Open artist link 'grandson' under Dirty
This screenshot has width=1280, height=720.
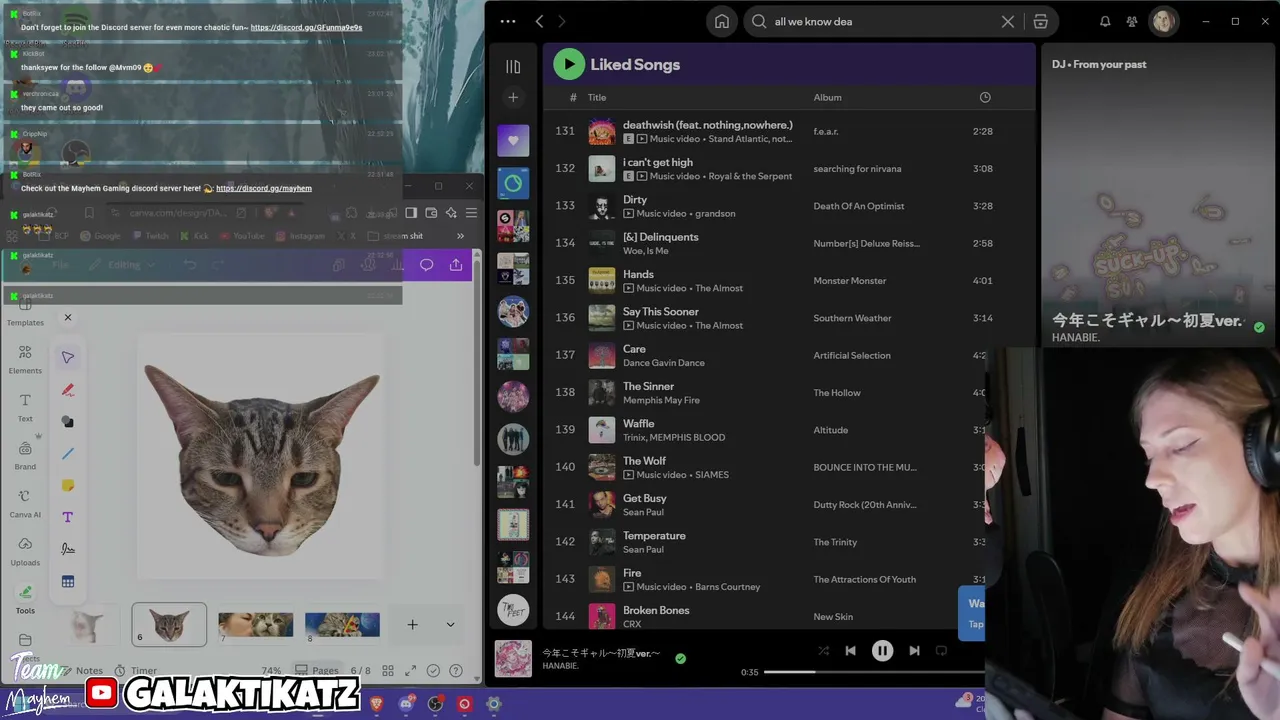click(715, 213)
